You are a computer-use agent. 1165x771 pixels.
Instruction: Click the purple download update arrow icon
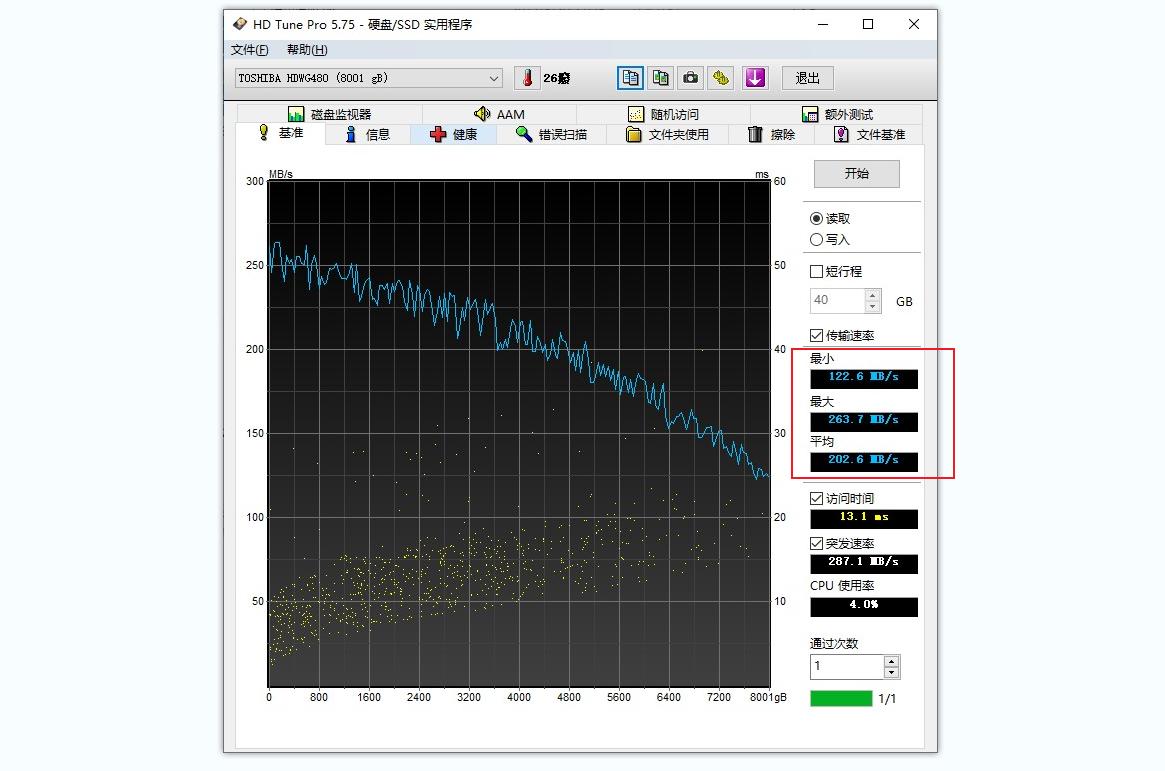click(x=755, y=77)
